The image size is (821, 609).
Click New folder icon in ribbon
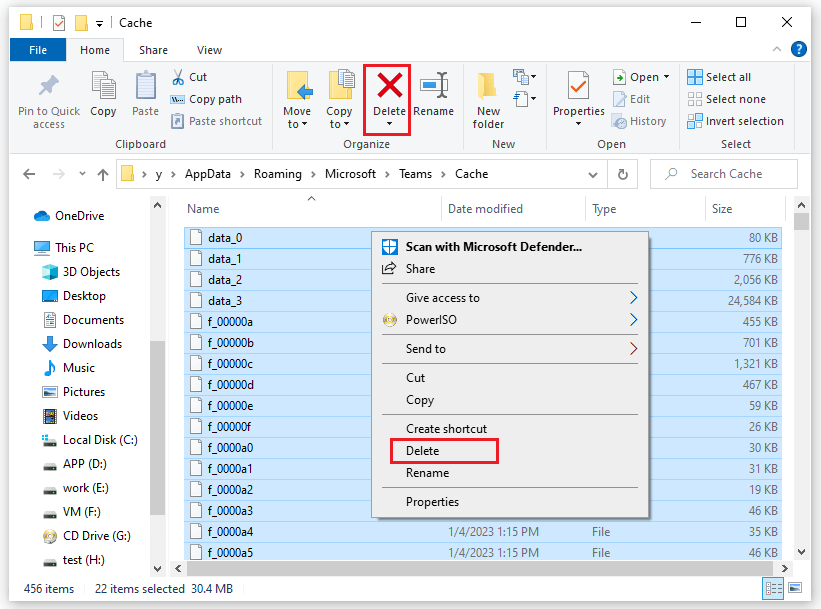[x=488, y=86]
